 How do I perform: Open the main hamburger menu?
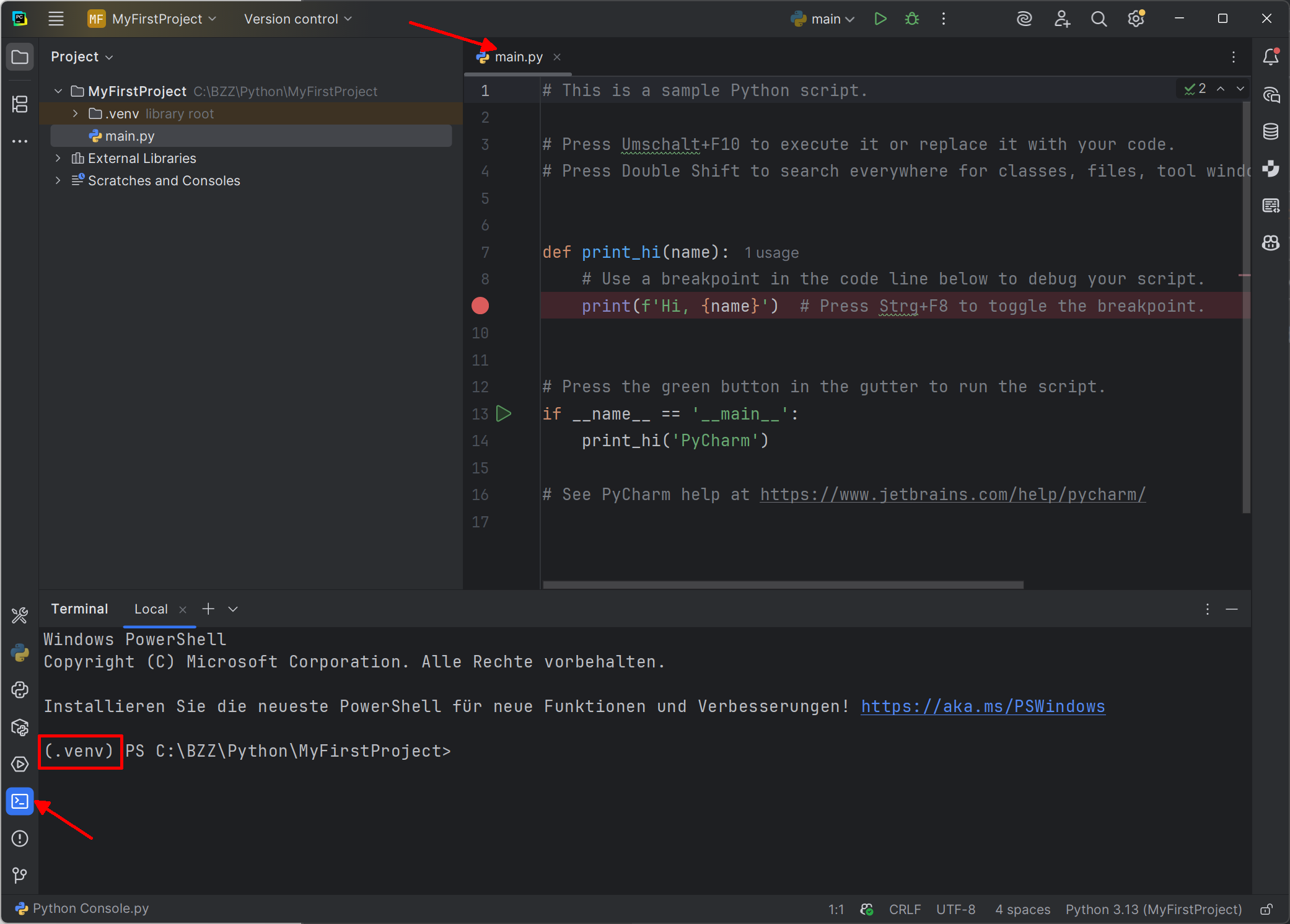point(56,19)
